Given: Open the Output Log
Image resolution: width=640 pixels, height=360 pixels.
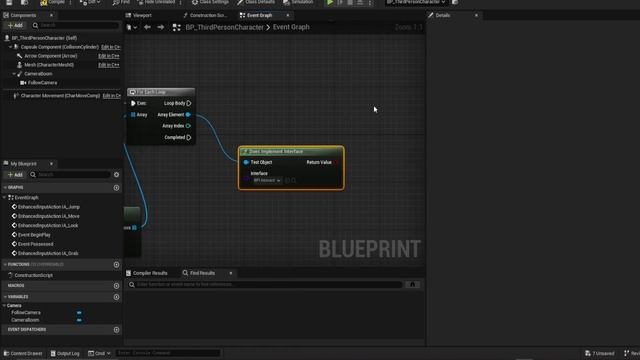Looking at the screenshot, I should click(65, 353).
